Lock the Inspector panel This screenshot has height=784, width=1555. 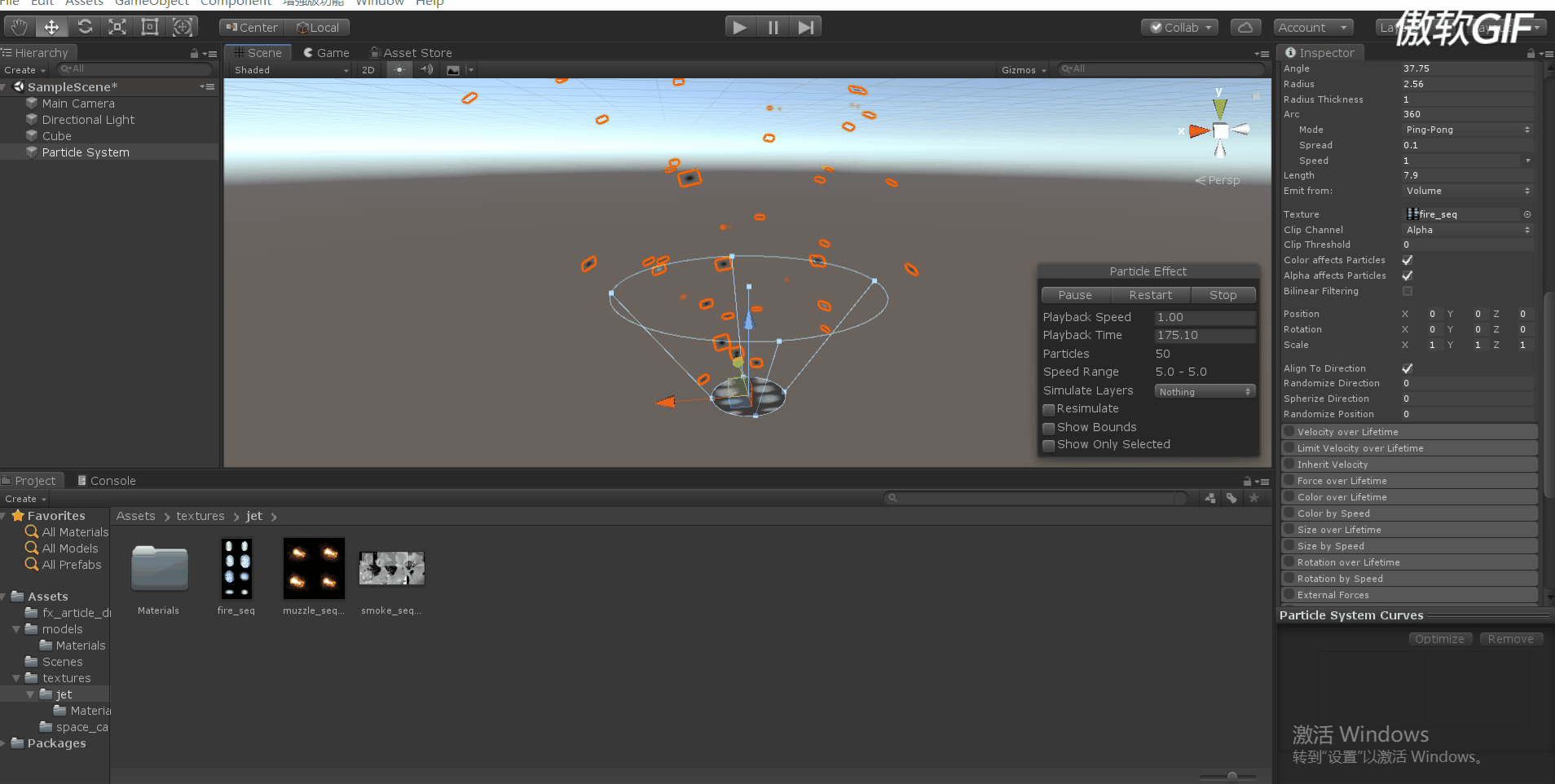[x=1531, y=53]
